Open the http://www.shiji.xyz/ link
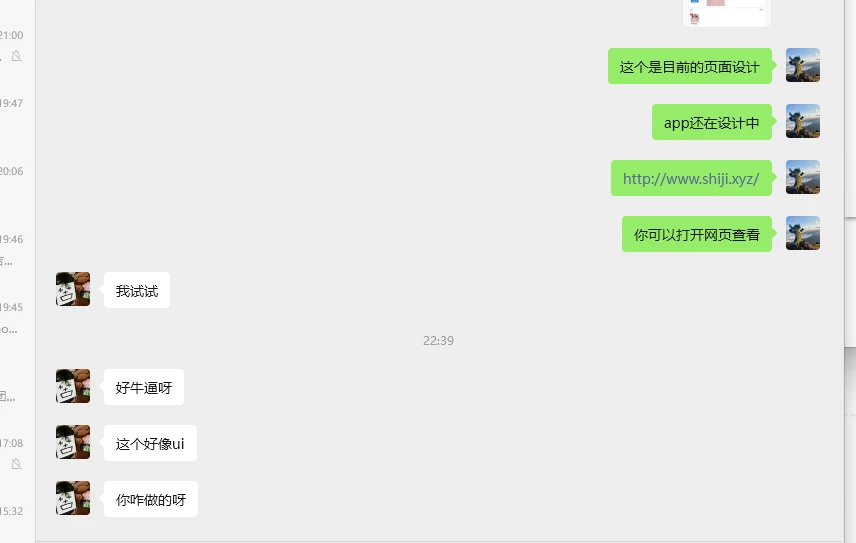Screen dimensions: 856x543 click(x=691, y=178)
